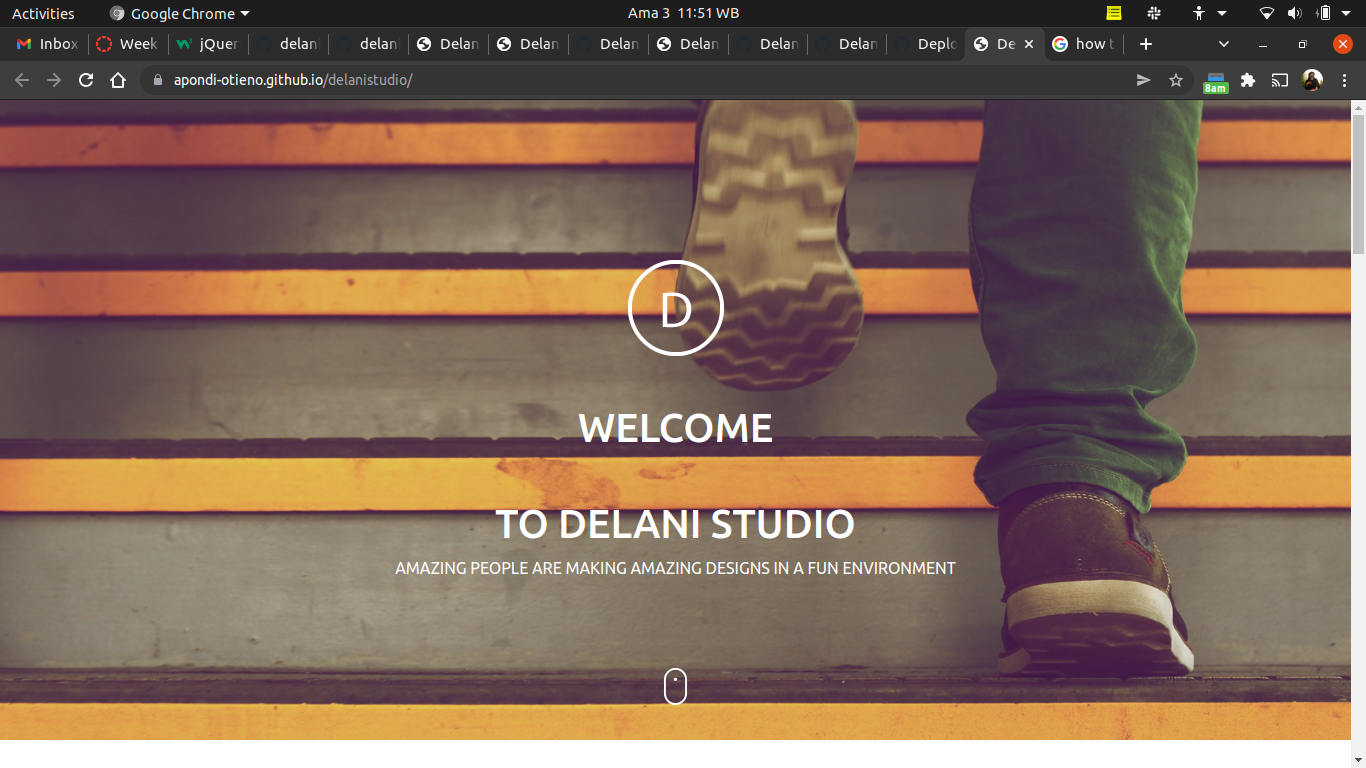Open the yellow notes icon in top bar

coord(1112,13)
